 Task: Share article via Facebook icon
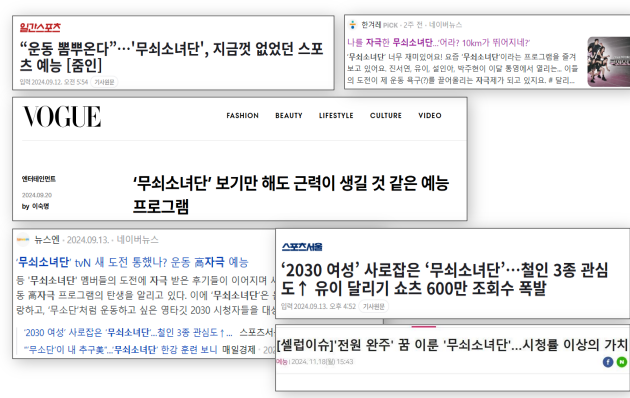[608, 362]
